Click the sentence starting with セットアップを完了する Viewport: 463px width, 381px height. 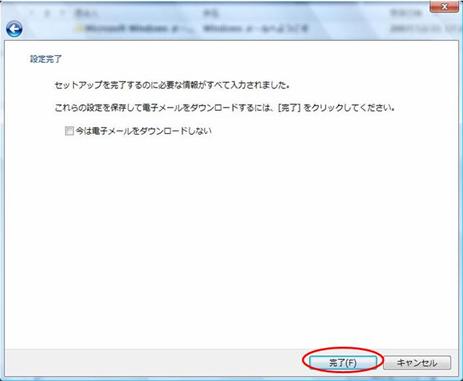172,85
